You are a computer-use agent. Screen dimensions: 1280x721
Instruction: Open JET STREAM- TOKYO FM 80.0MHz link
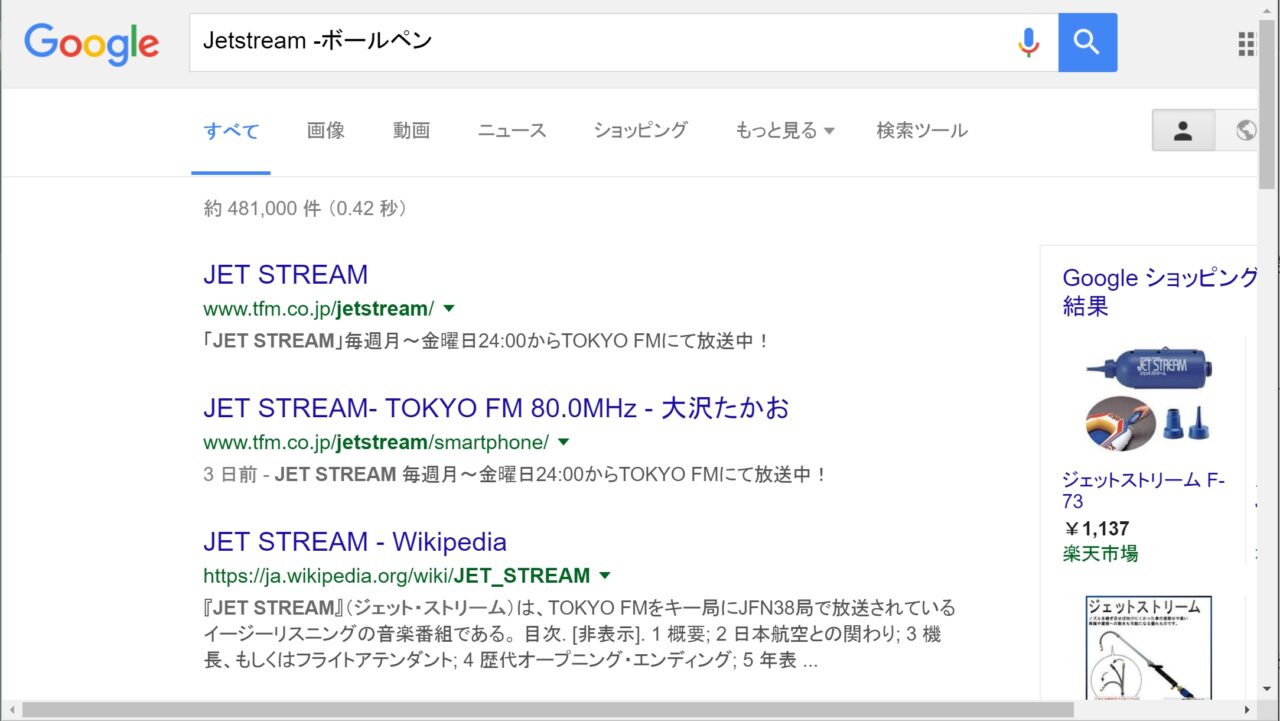tap(496, 408)
